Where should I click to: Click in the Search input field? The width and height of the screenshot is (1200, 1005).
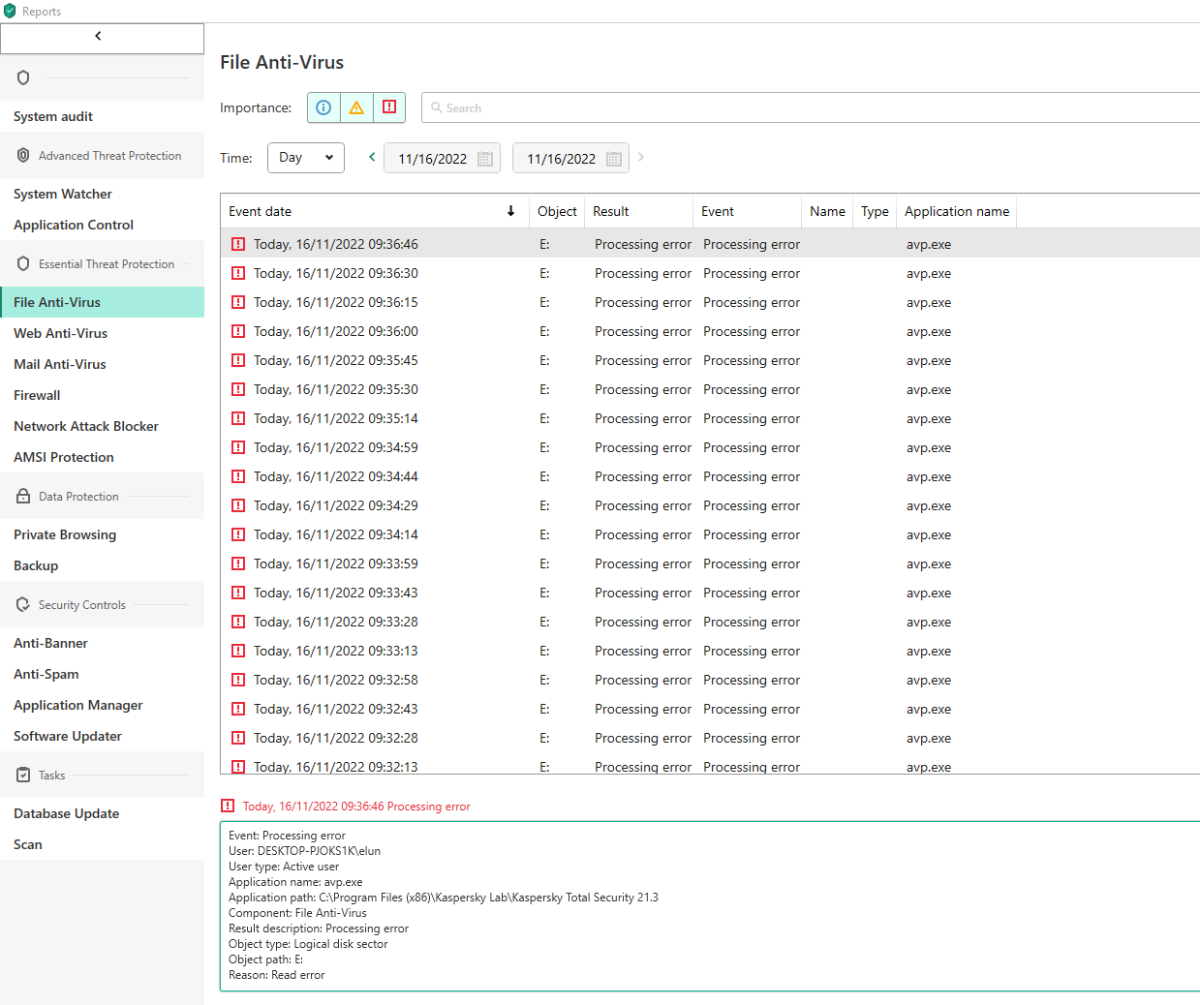[800, 108]
